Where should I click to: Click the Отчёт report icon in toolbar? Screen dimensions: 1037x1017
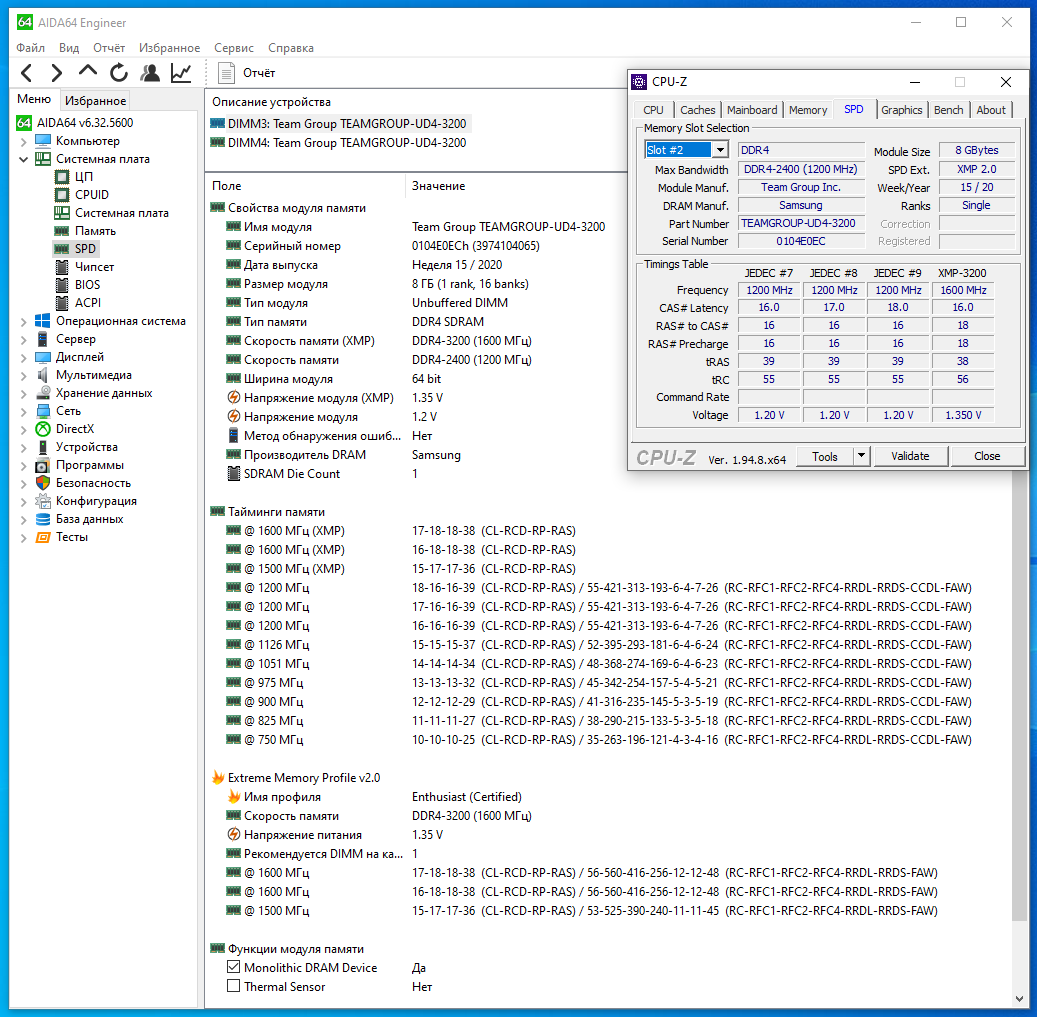coord(226,73)
